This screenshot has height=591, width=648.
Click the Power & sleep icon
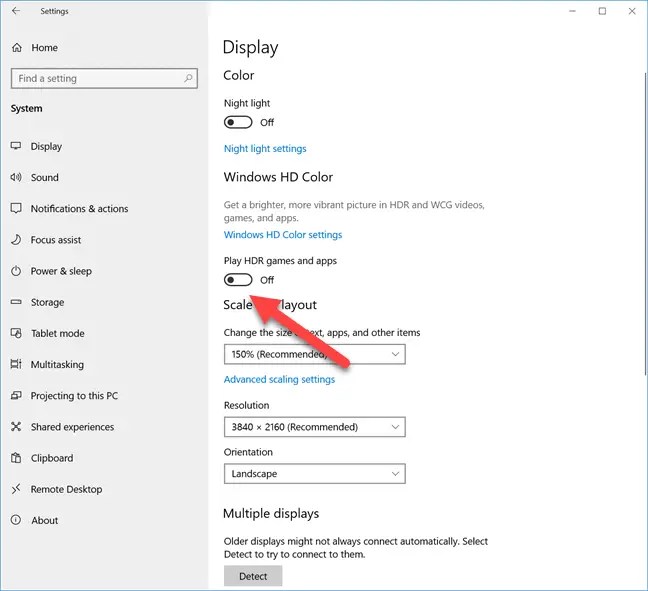[16, 271]
